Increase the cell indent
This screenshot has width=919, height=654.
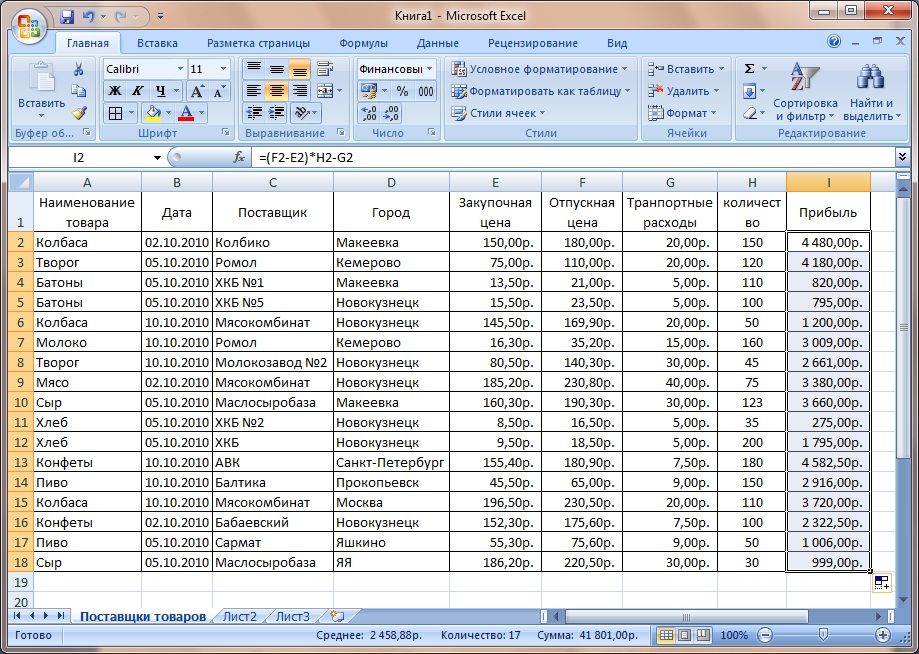pyautogui.click(x=276, y=113)
